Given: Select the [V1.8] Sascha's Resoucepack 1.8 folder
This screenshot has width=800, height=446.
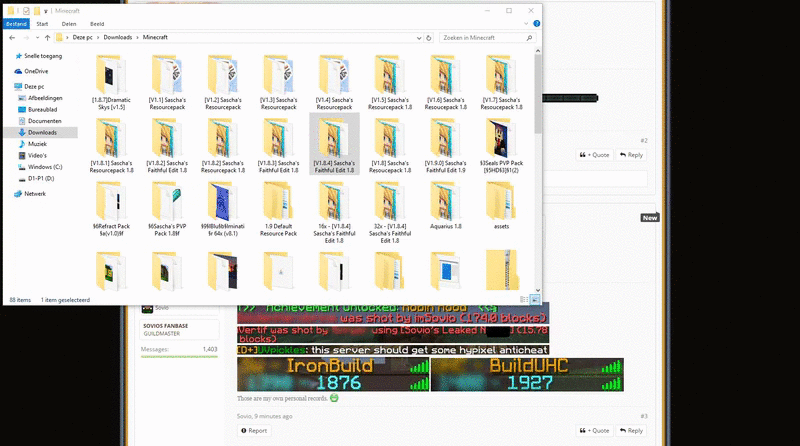Looking at the screenshot, I should click(x=390, y=145).
